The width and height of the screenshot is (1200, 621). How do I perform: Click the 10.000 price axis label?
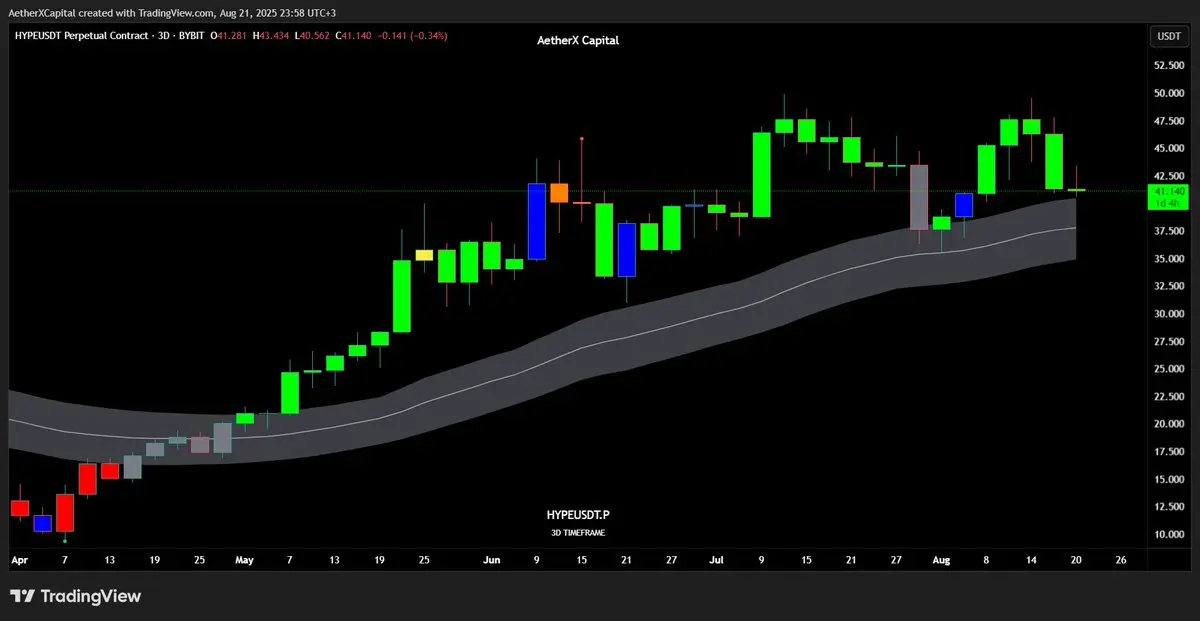1169,534
